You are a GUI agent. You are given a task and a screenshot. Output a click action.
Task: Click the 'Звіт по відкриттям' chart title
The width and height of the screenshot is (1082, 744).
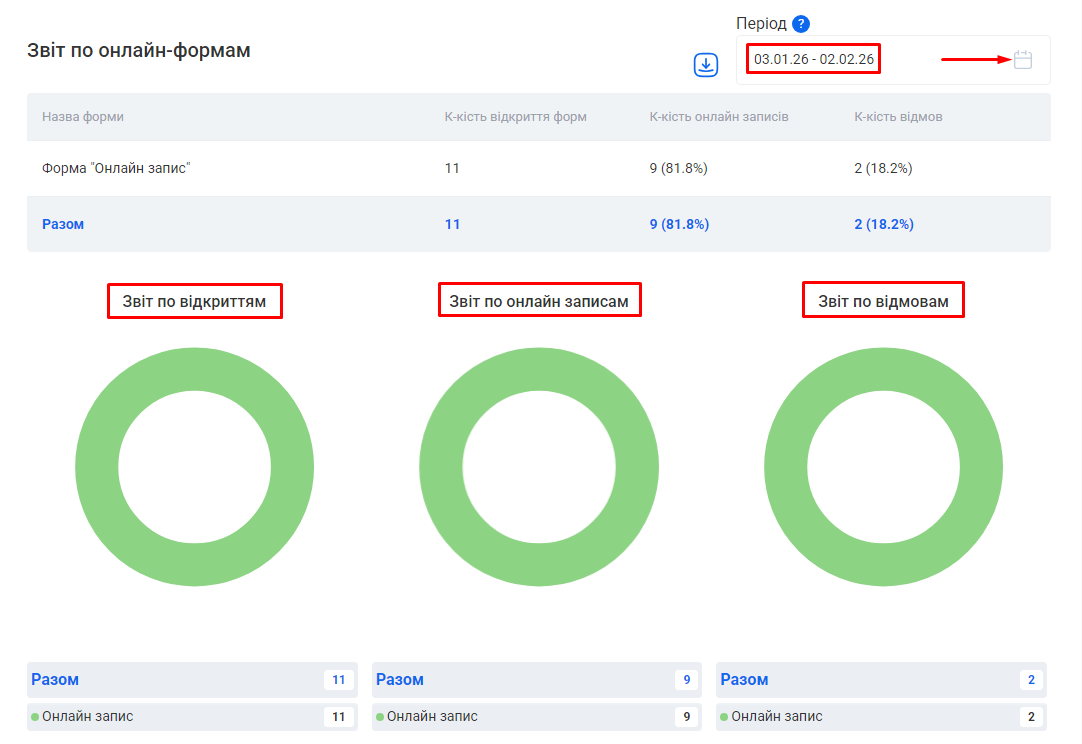coord(195,301)
